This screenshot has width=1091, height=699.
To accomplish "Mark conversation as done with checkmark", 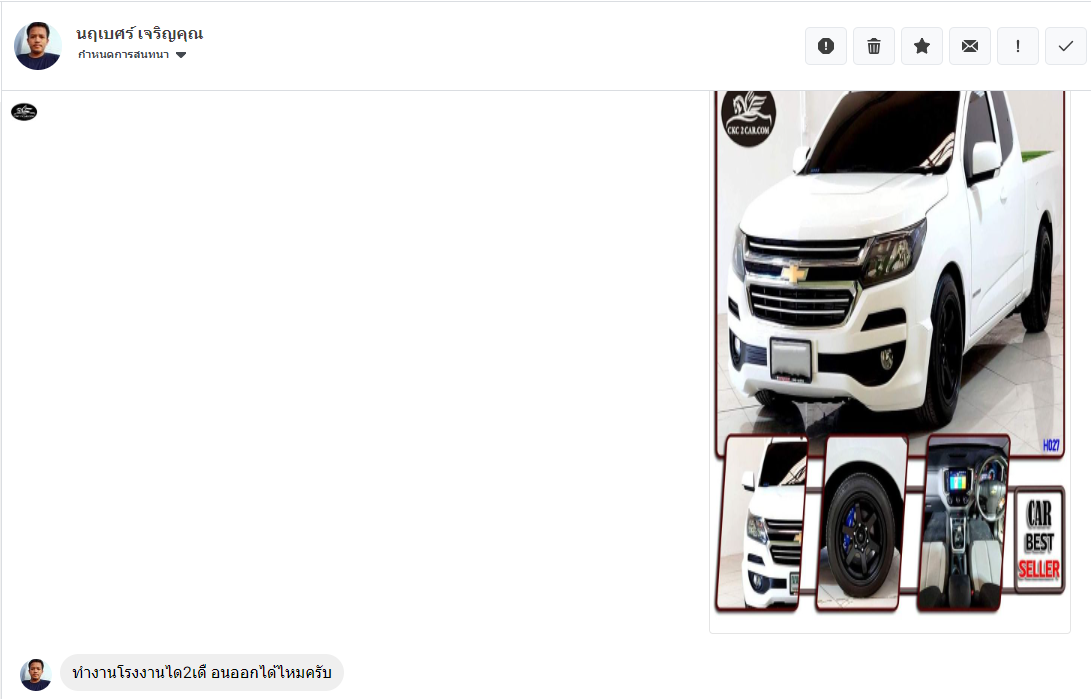I will (x=1065, y=46).
